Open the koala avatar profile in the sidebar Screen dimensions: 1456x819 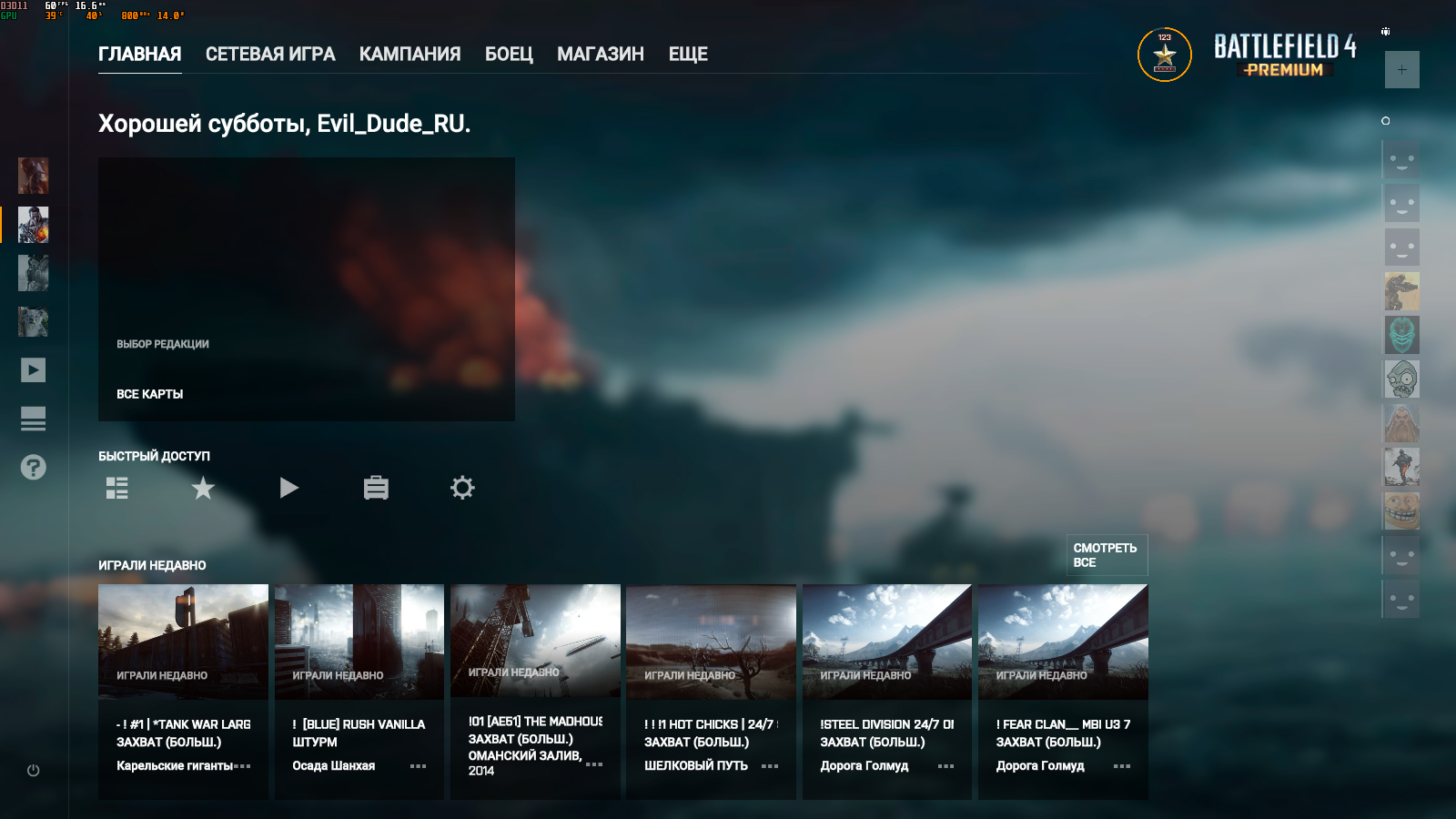tap(34, 322)
